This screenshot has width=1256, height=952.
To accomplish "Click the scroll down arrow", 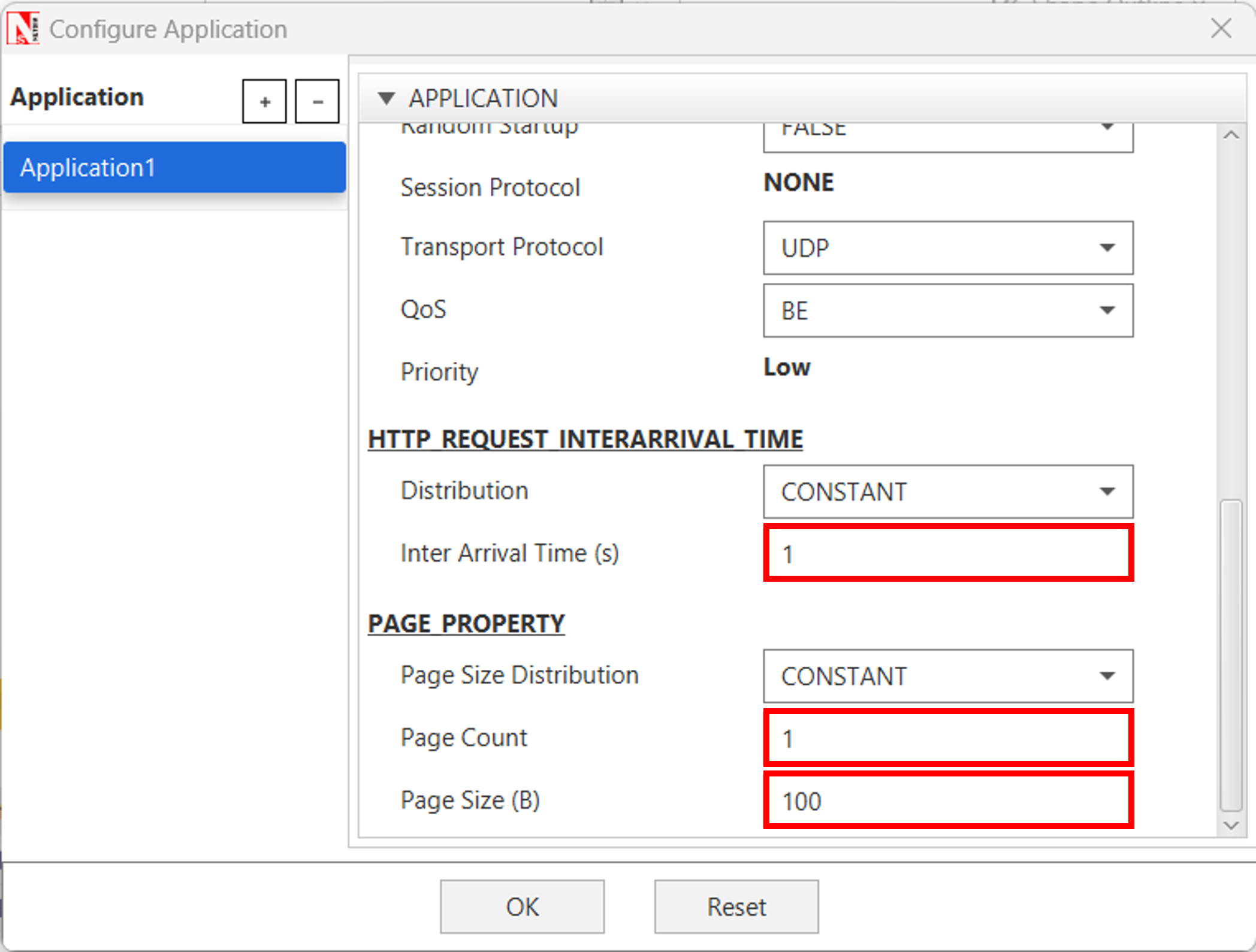I will tap(1231, 826).
